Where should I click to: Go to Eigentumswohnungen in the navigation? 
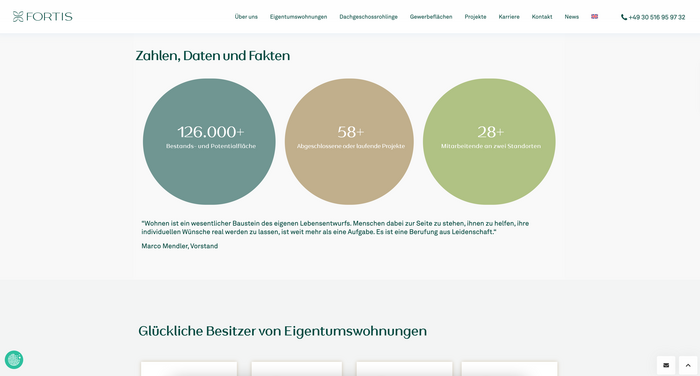pyautogui.click(x=298, y=17)
